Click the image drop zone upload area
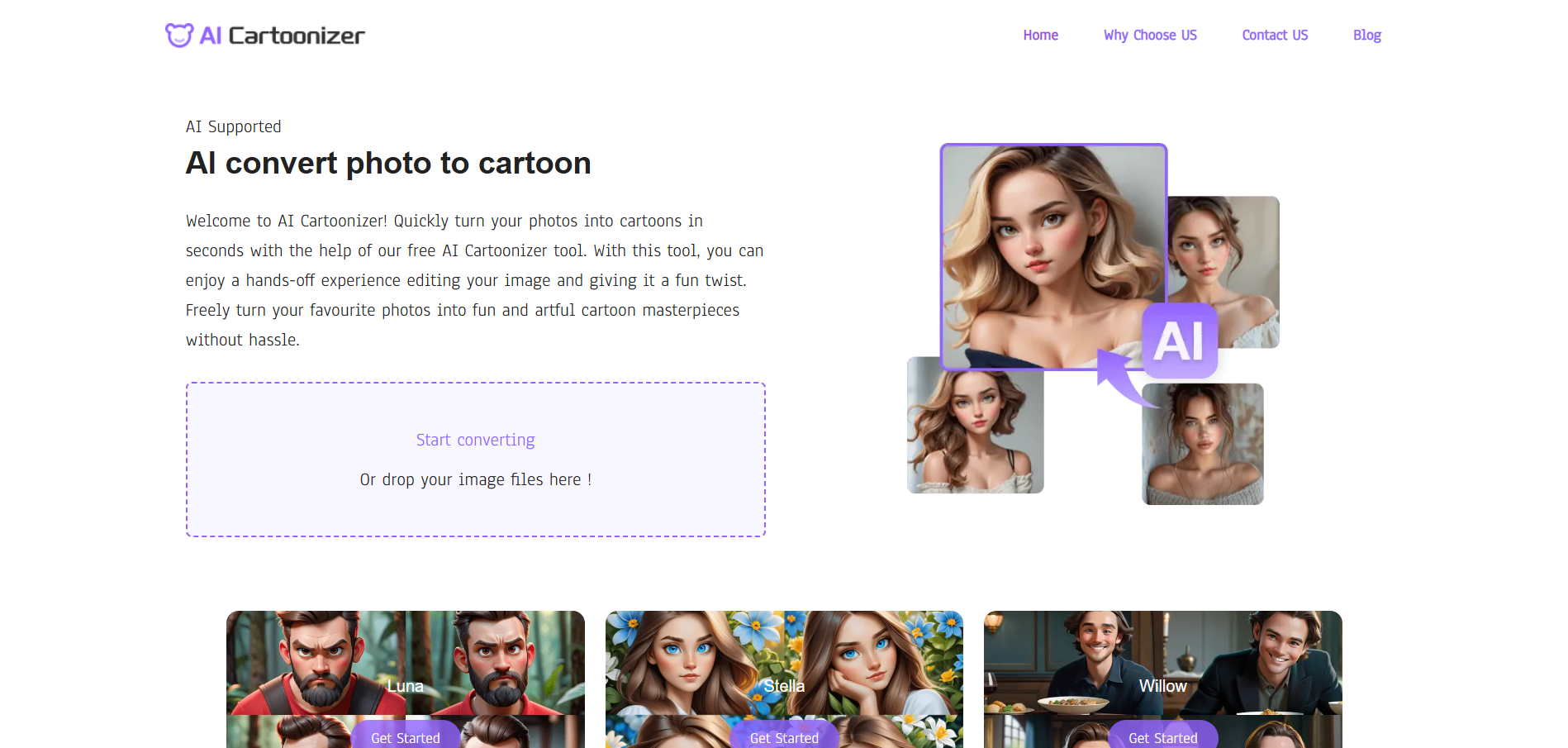This screenshot has width=1568, height=748. click(x=476, y=460)
